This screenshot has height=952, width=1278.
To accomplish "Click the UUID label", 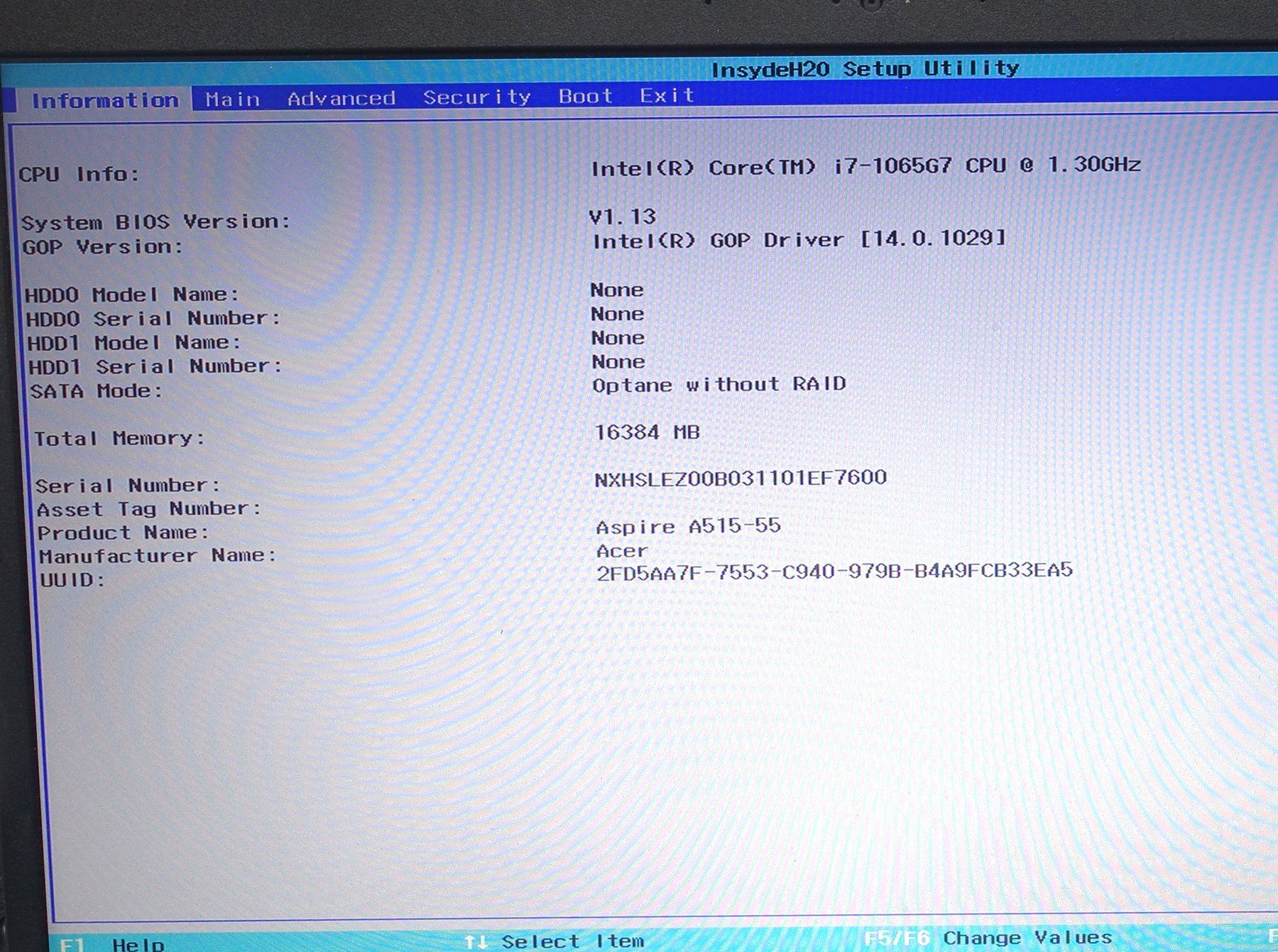I will point(72,580).
